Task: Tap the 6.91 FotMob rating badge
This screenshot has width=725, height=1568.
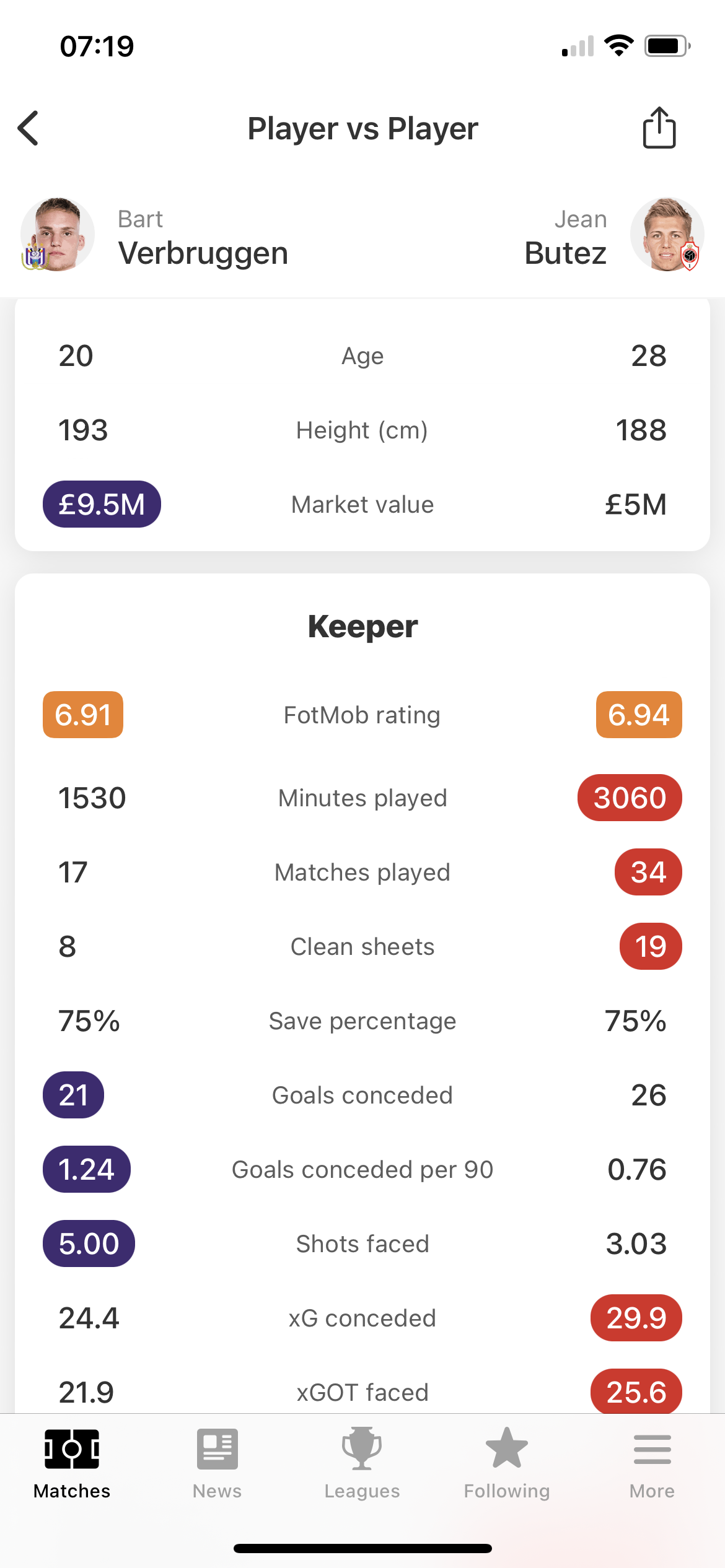Action: tap(83, 715)
